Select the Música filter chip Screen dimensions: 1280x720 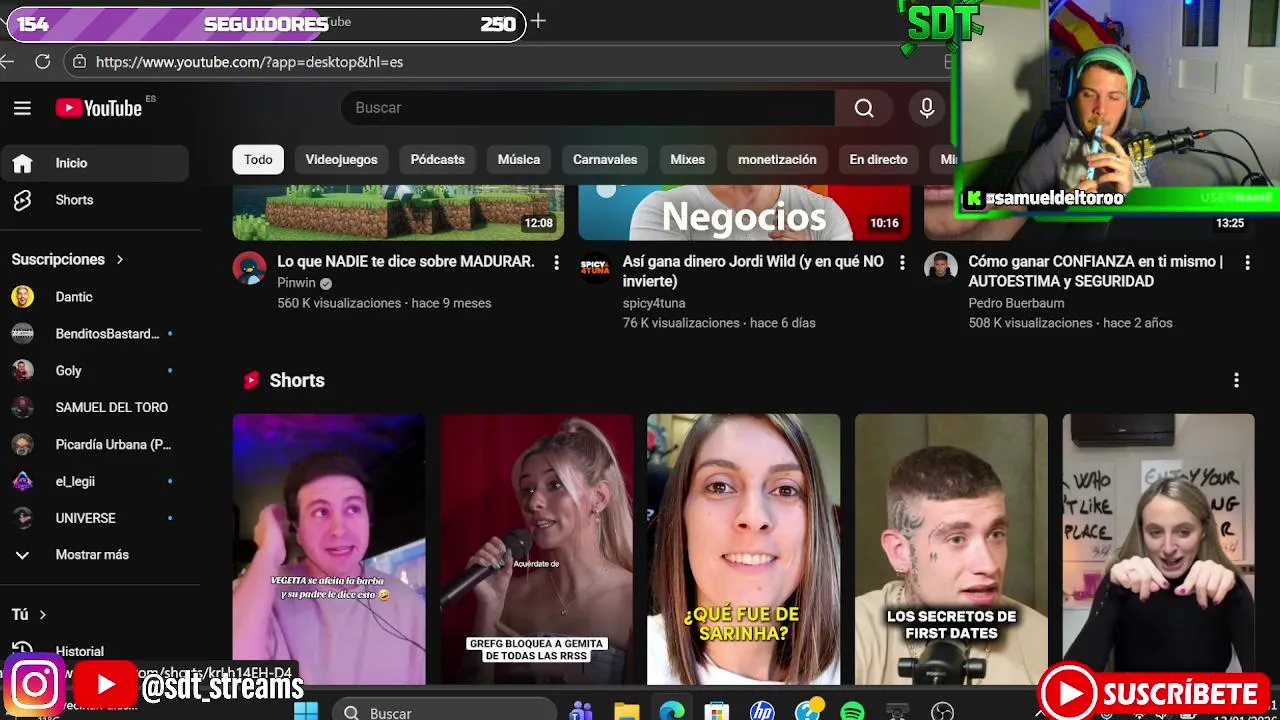[x=519, y=160]
